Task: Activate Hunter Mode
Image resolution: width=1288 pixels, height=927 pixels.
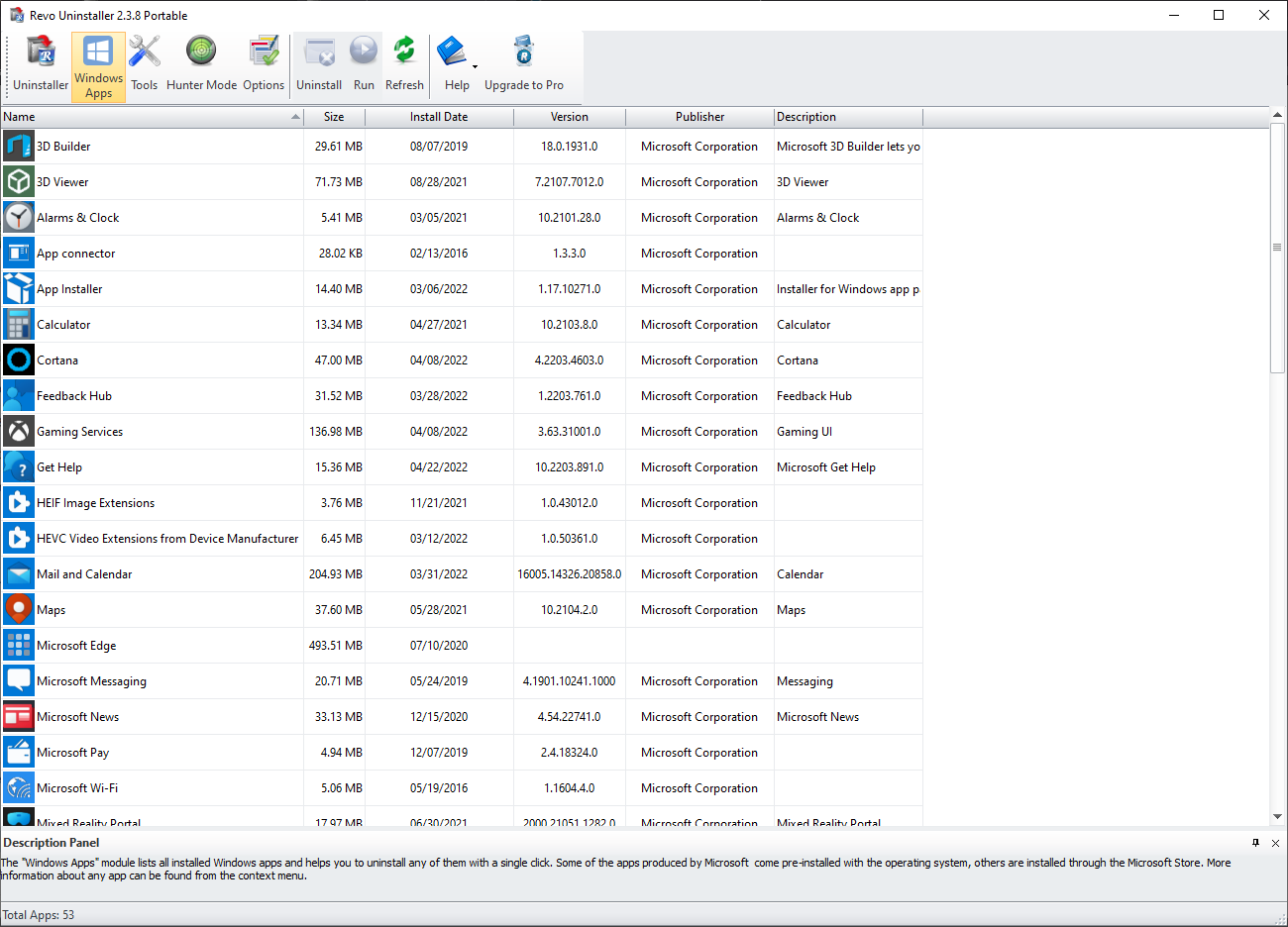Action: [x=201, y=65]
